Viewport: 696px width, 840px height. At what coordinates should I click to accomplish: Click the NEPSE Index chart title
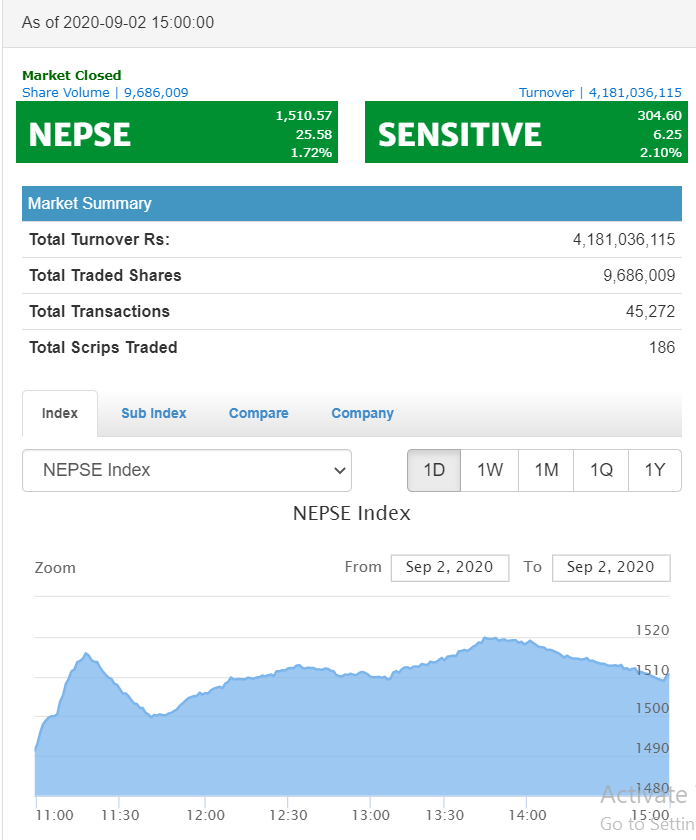(351, 513)
